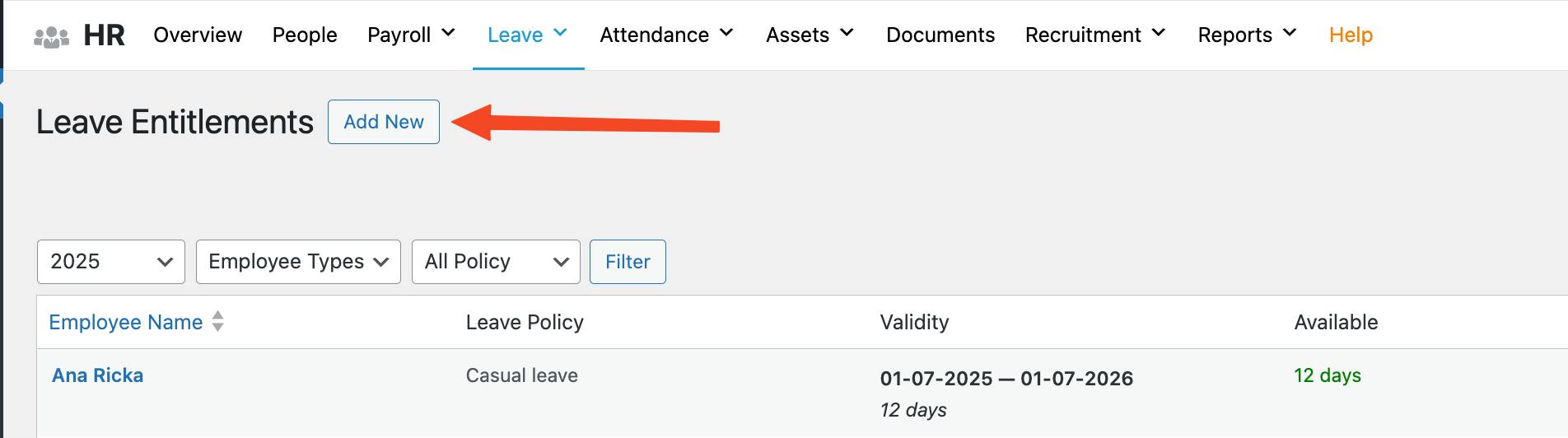
Task: Expand the Payroll dropdown menu
Action: (411, 35)
